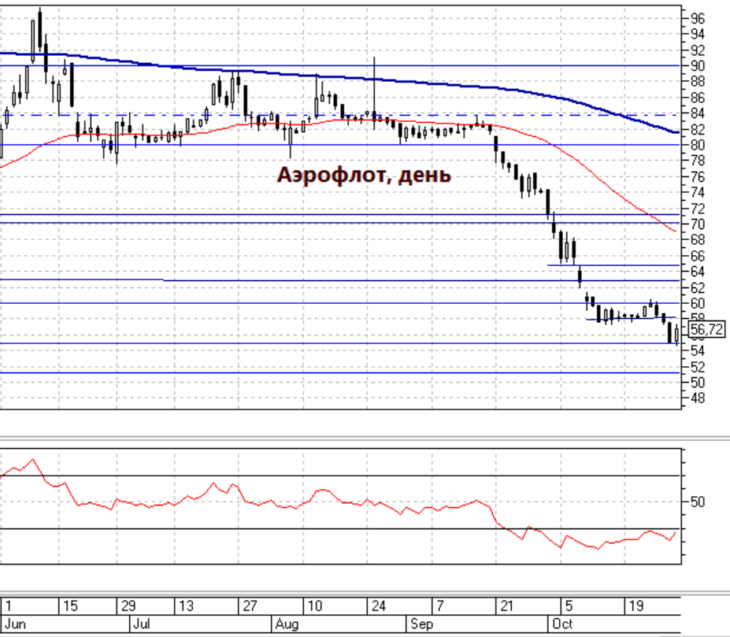The width and height of the screenshot is (730, 637).
Task: Click price axis value 96
Action: [x=697, y=19]
